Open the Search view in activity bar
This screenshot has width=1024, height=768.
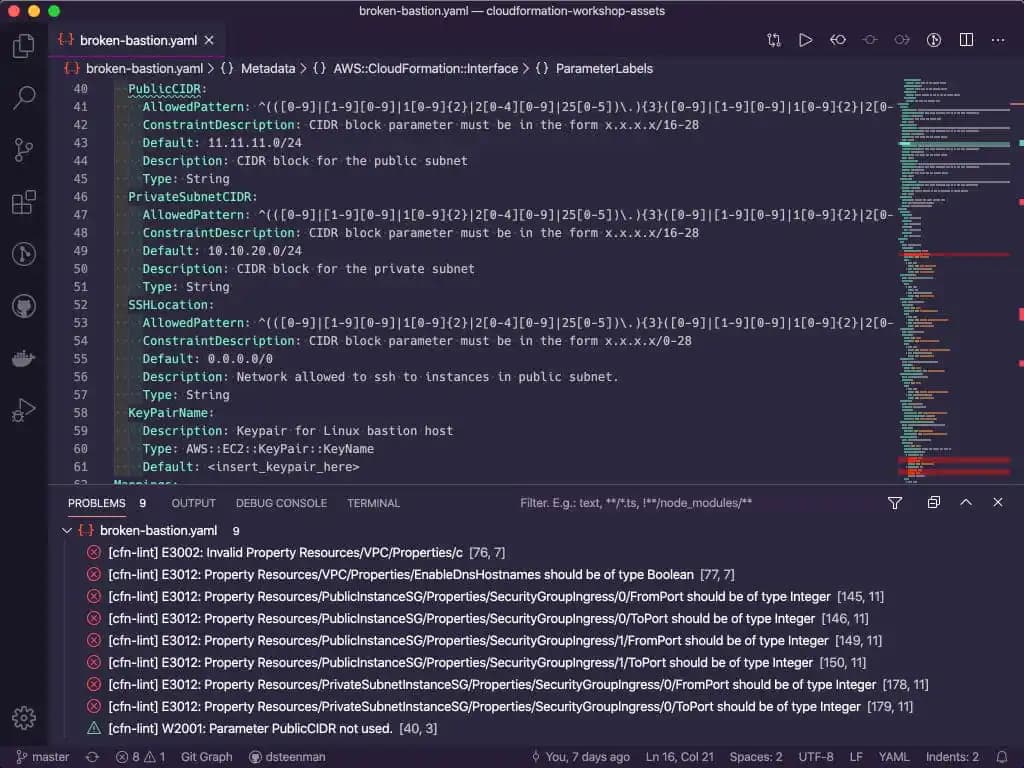pos(23,98)
